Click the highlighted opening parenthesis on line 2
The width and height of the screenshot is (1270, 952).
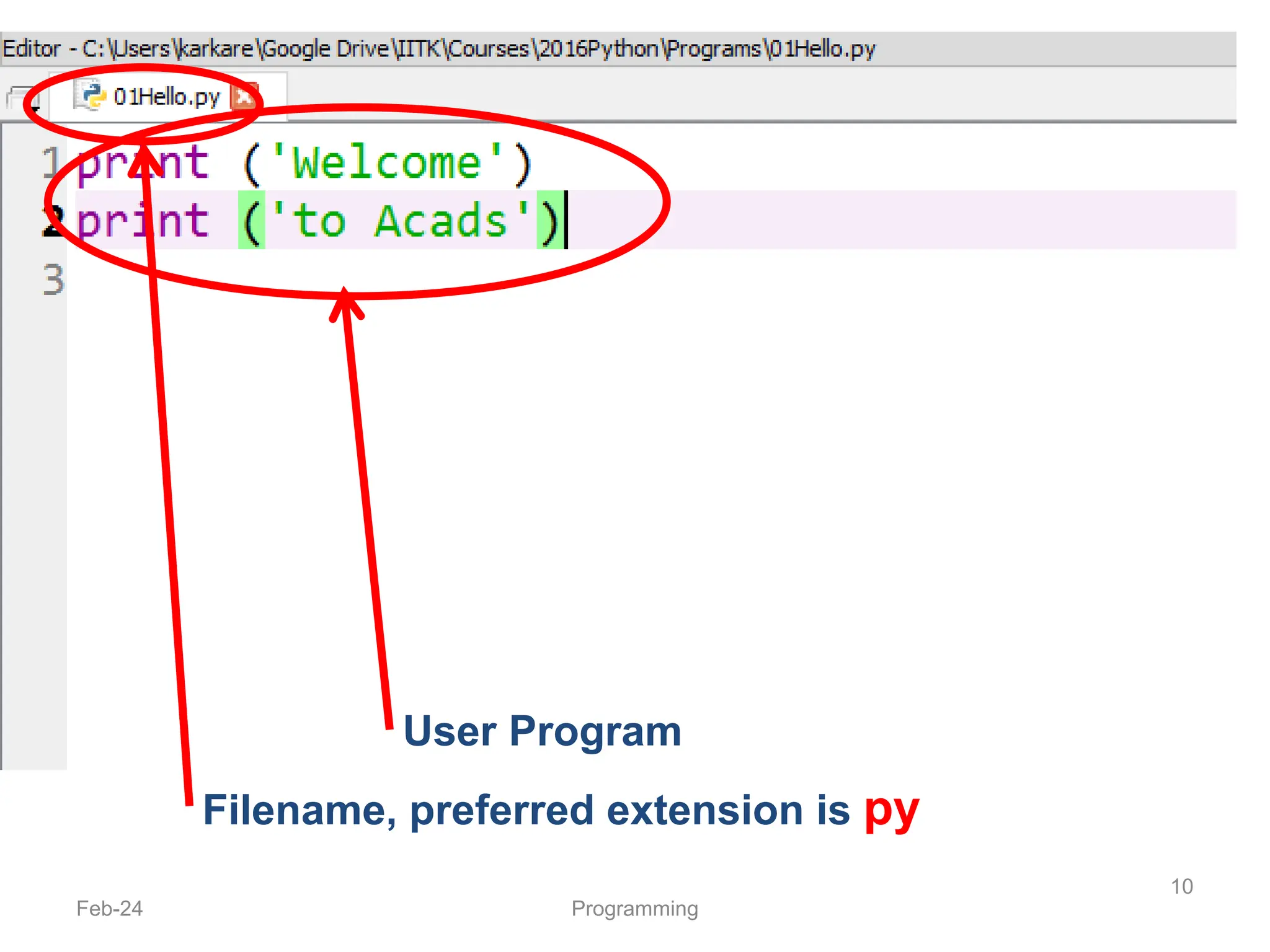[251, 221]
